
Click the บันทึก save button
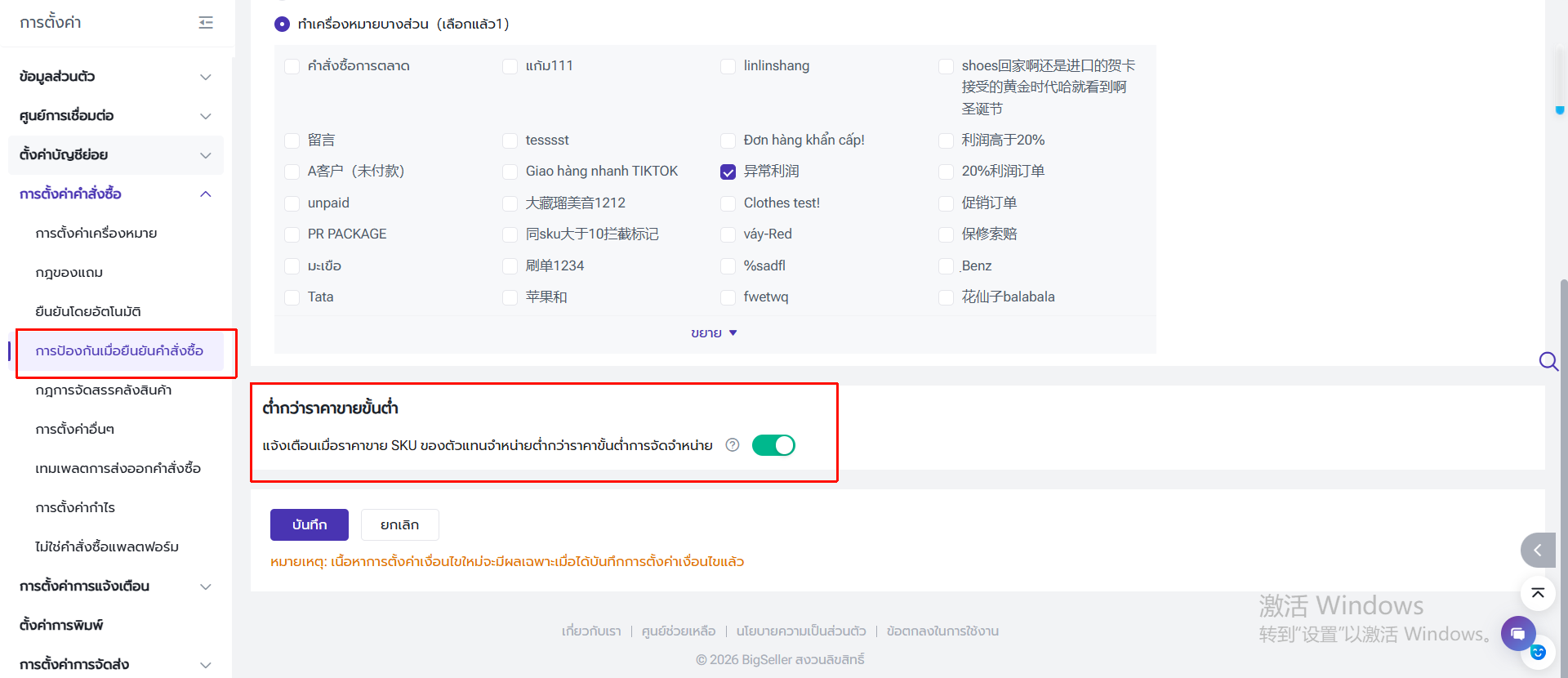point(310,524)
